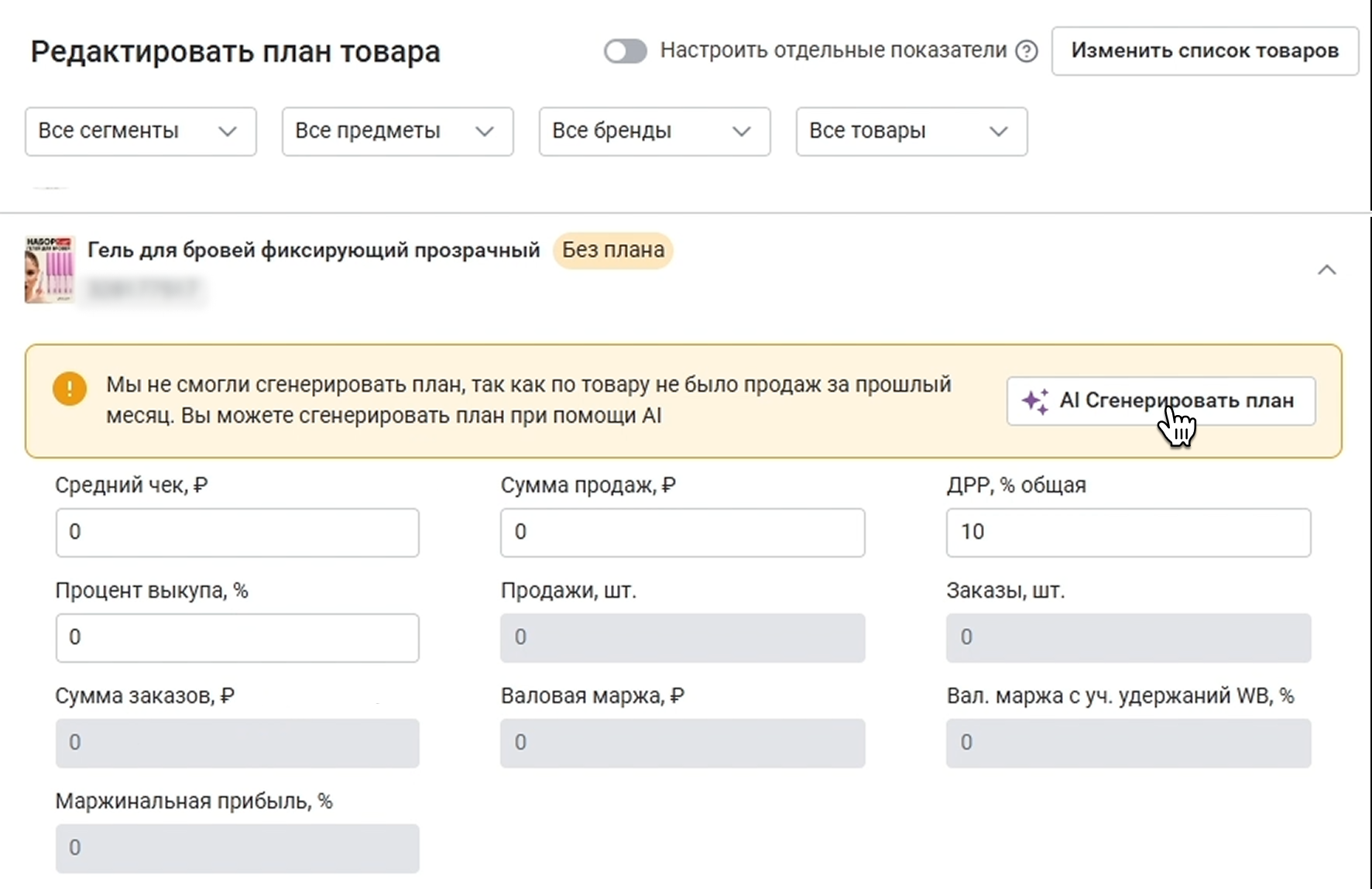1372x889 pixels.
Task: Click the orange warning exclamation icon
Action: click(70, 389)
